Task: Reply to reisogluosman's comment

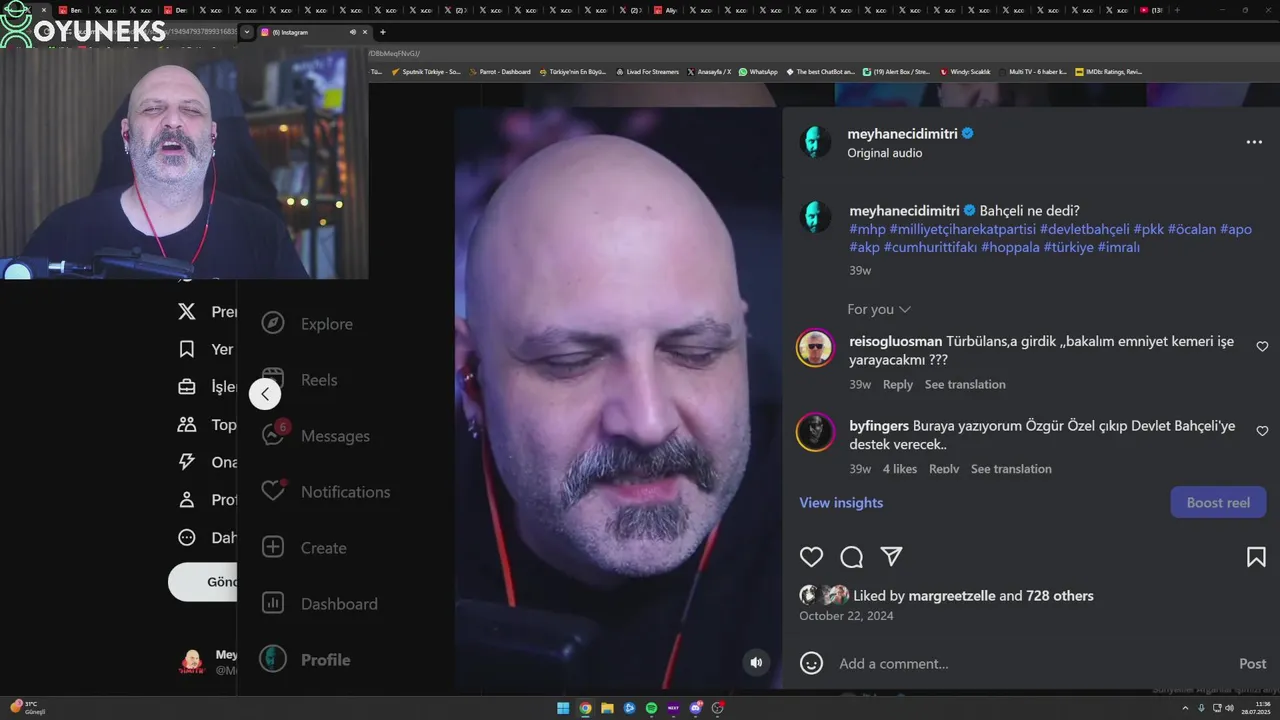Action: [898, 384]
